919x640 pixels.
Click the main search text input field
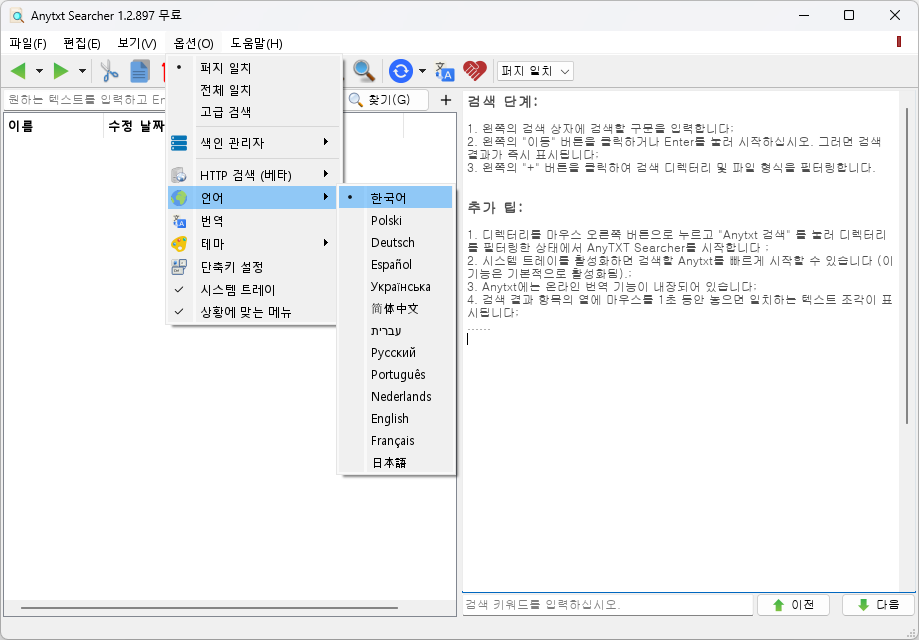coord(85,100)
